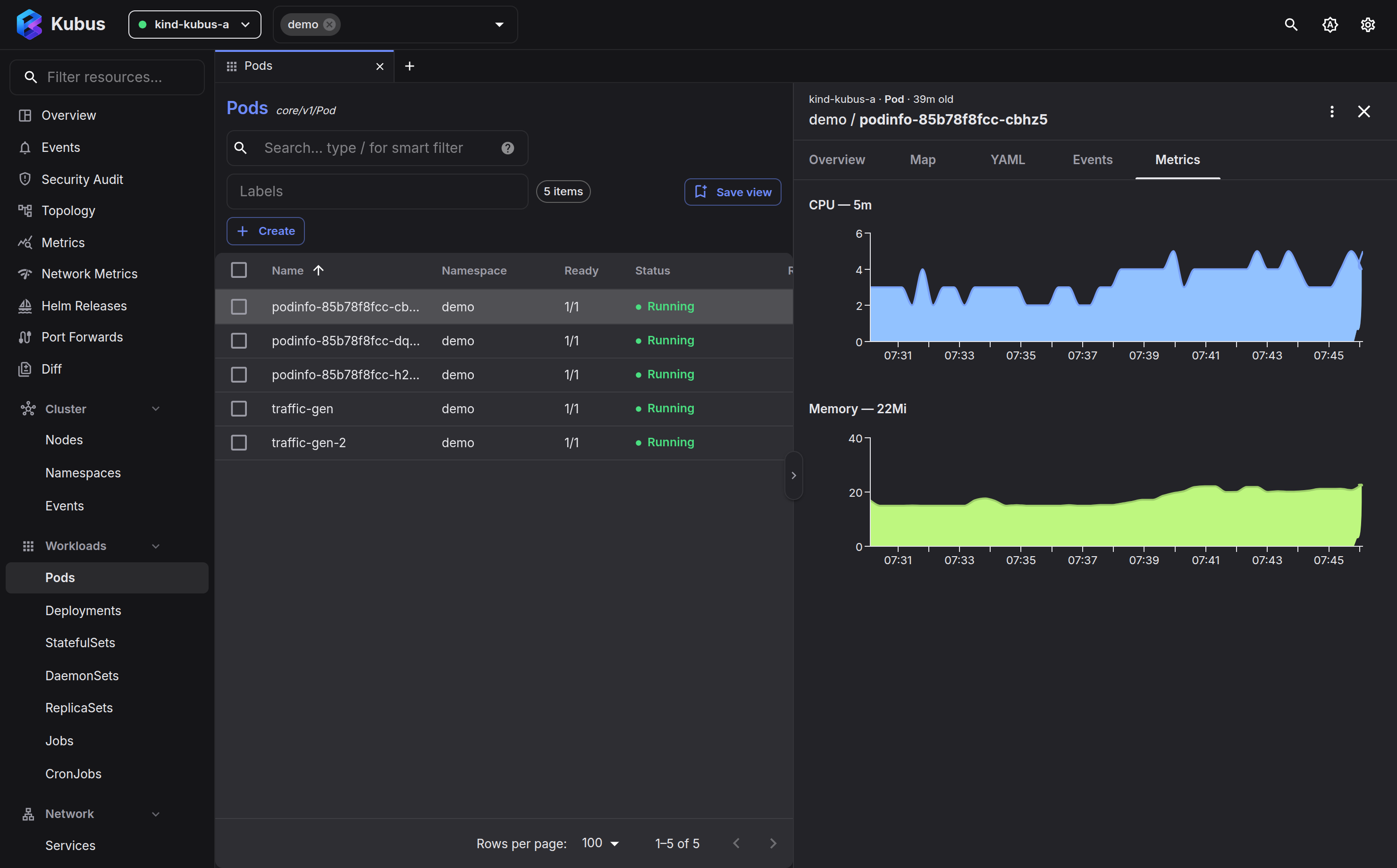Image resolution: width=1397 pixels, height=868 pixels.
Task: Open Topology from the sidebar
Action: (68, 211)
